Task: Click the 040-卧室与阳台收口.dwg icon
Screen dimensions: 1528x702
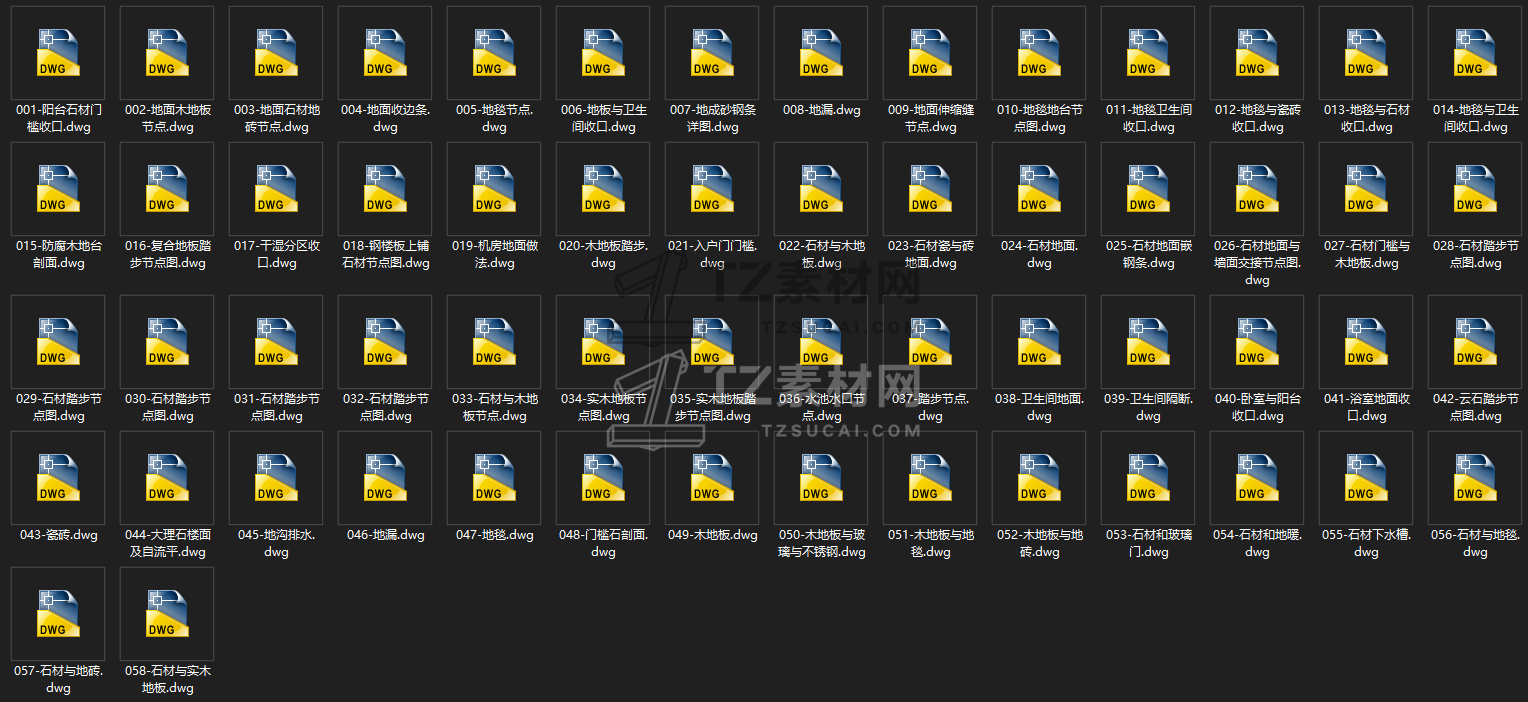Action: pos(1257,342)
